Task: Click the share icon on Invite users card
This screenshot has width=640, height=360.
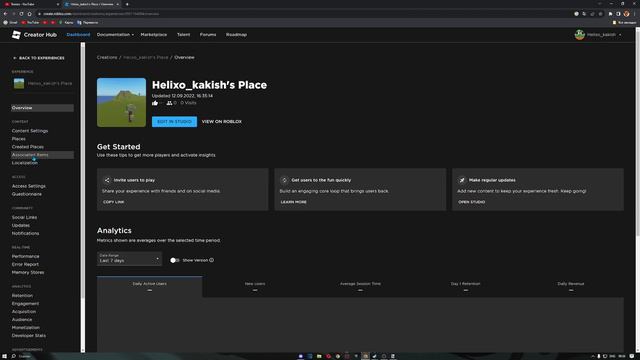Action: click(x=107, y=180)
